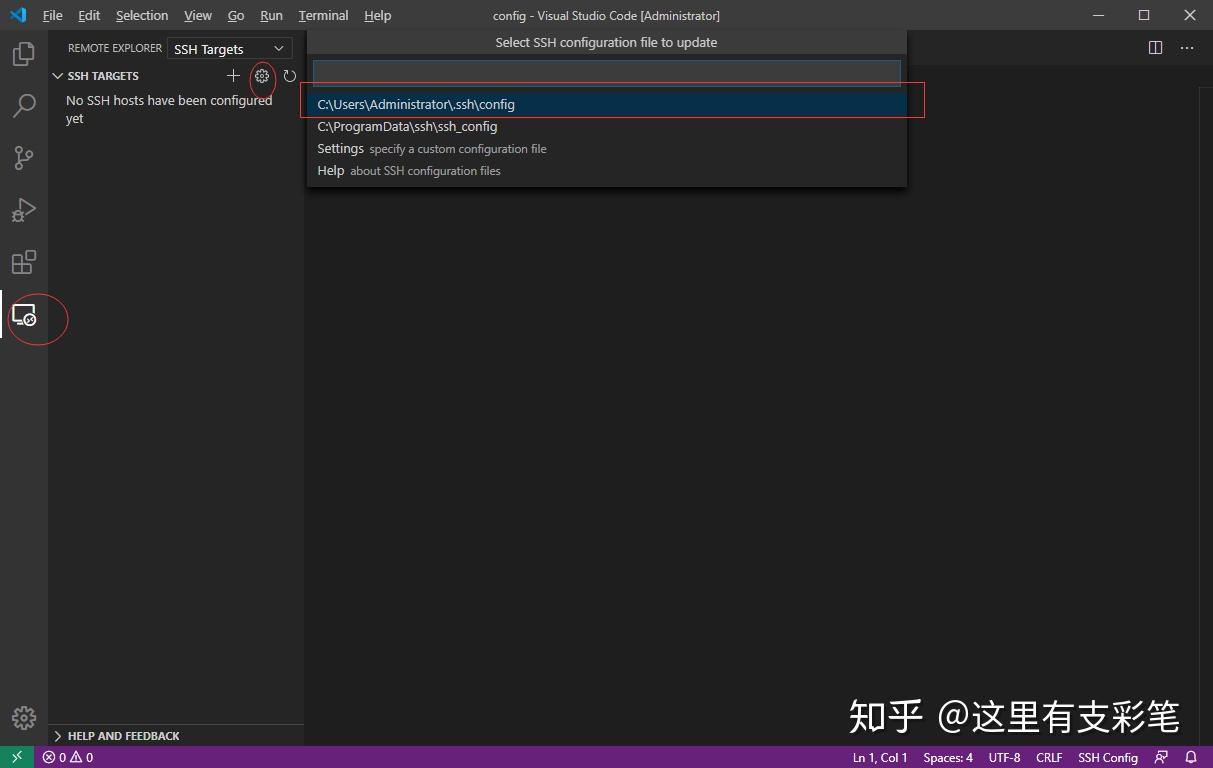
Task: Click the Manage gear in the activity bar
Action: click(23, 717)
